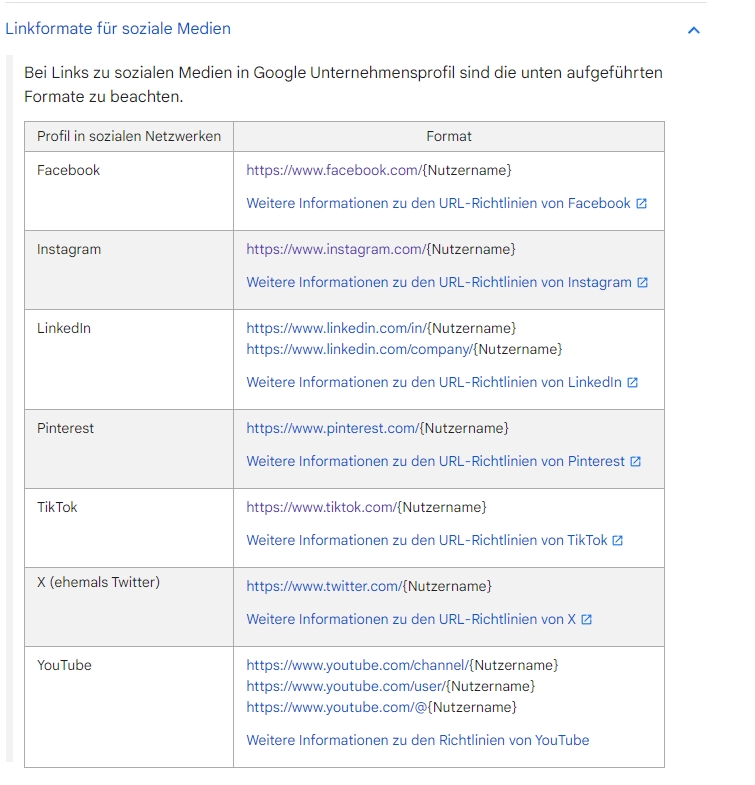Open Weitere Informationen zu URL-Richtlinien von LinkedIn
Screen dimensions: 755x785
[x=434, y=382]
